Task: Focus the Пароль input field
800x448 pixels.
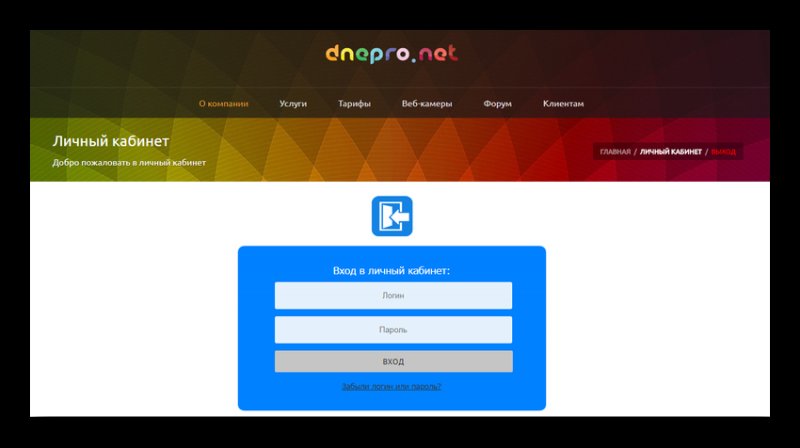Action: pyautogui.click(x=393, y=329)
